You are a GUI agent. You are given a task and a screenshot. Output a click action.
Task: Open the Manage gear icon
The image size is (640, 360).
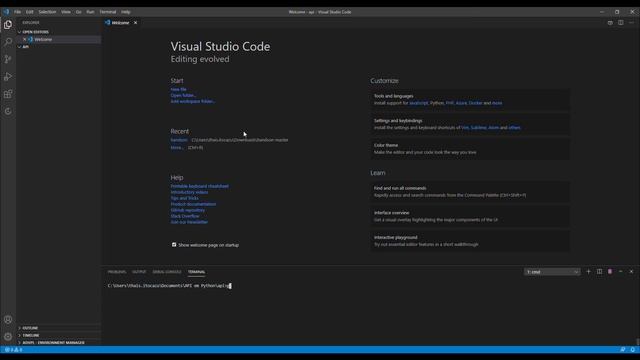tap(8, 337)
